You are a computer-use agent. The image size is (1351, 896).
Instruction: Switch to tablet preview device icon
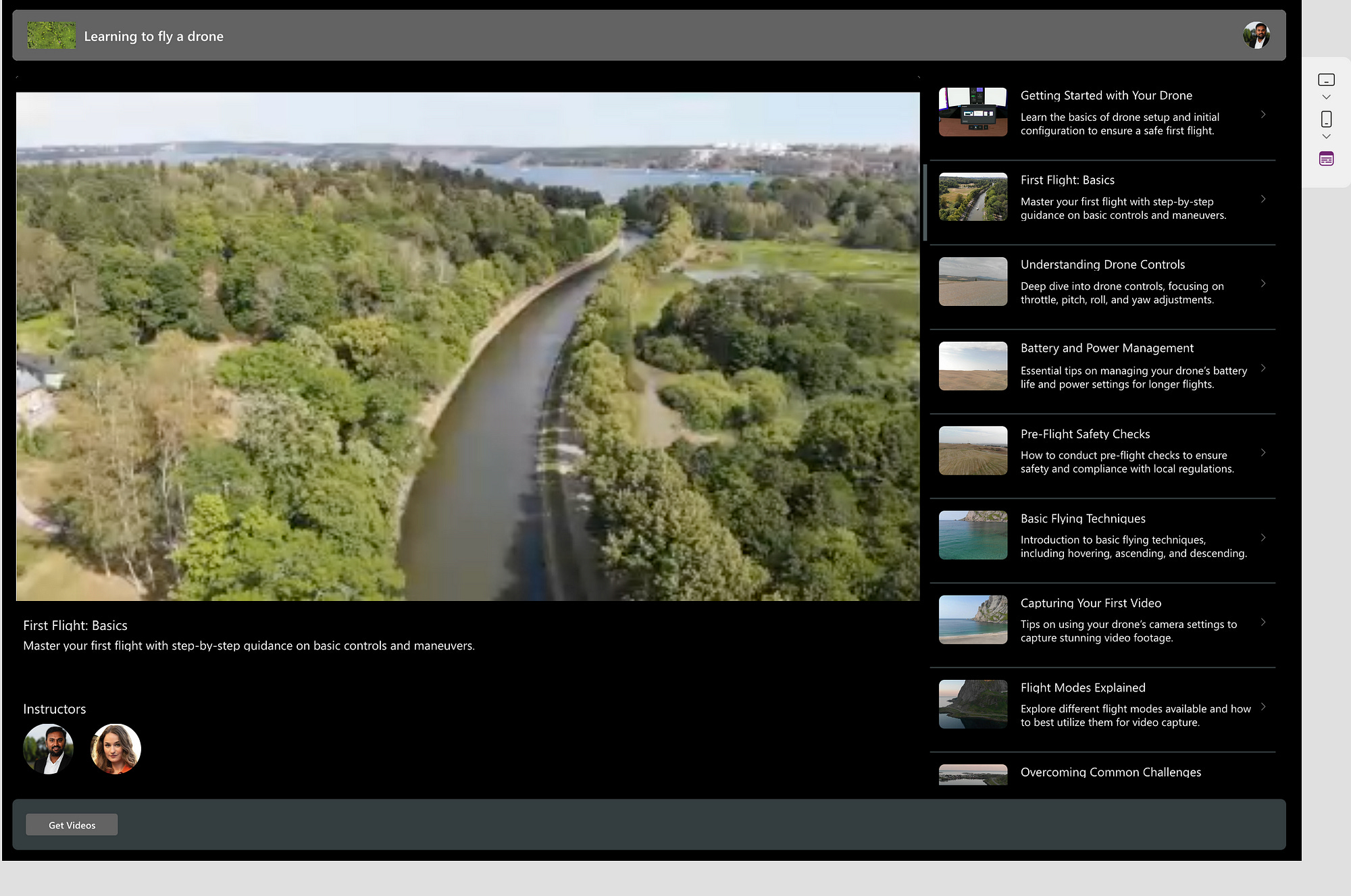click(1326, 80)
